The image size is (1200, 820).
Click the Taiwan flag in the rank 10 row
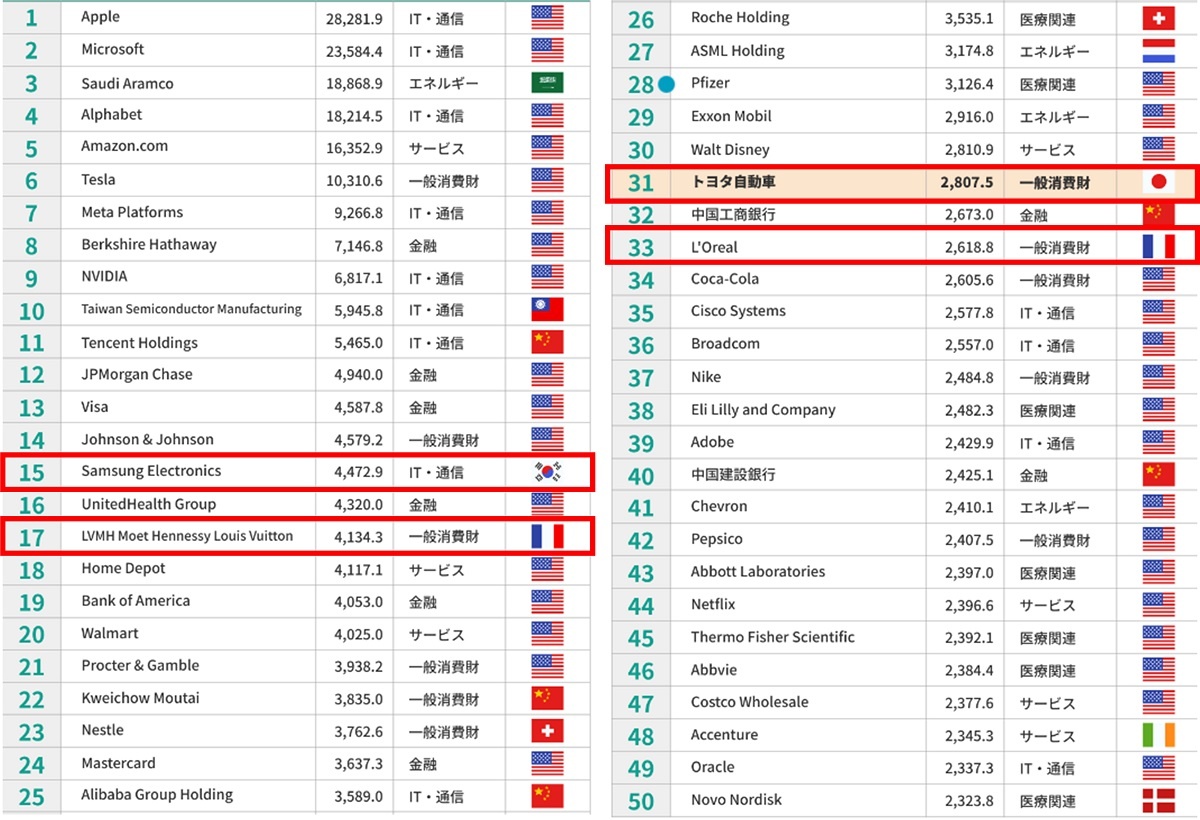tap(547, 310)
